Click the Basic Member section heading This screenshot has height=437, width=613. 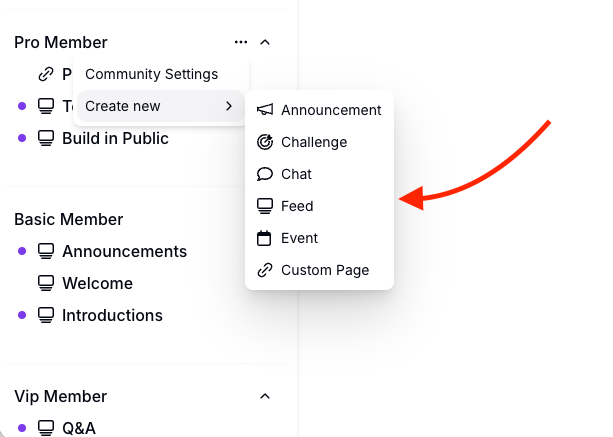pos(69,219)
